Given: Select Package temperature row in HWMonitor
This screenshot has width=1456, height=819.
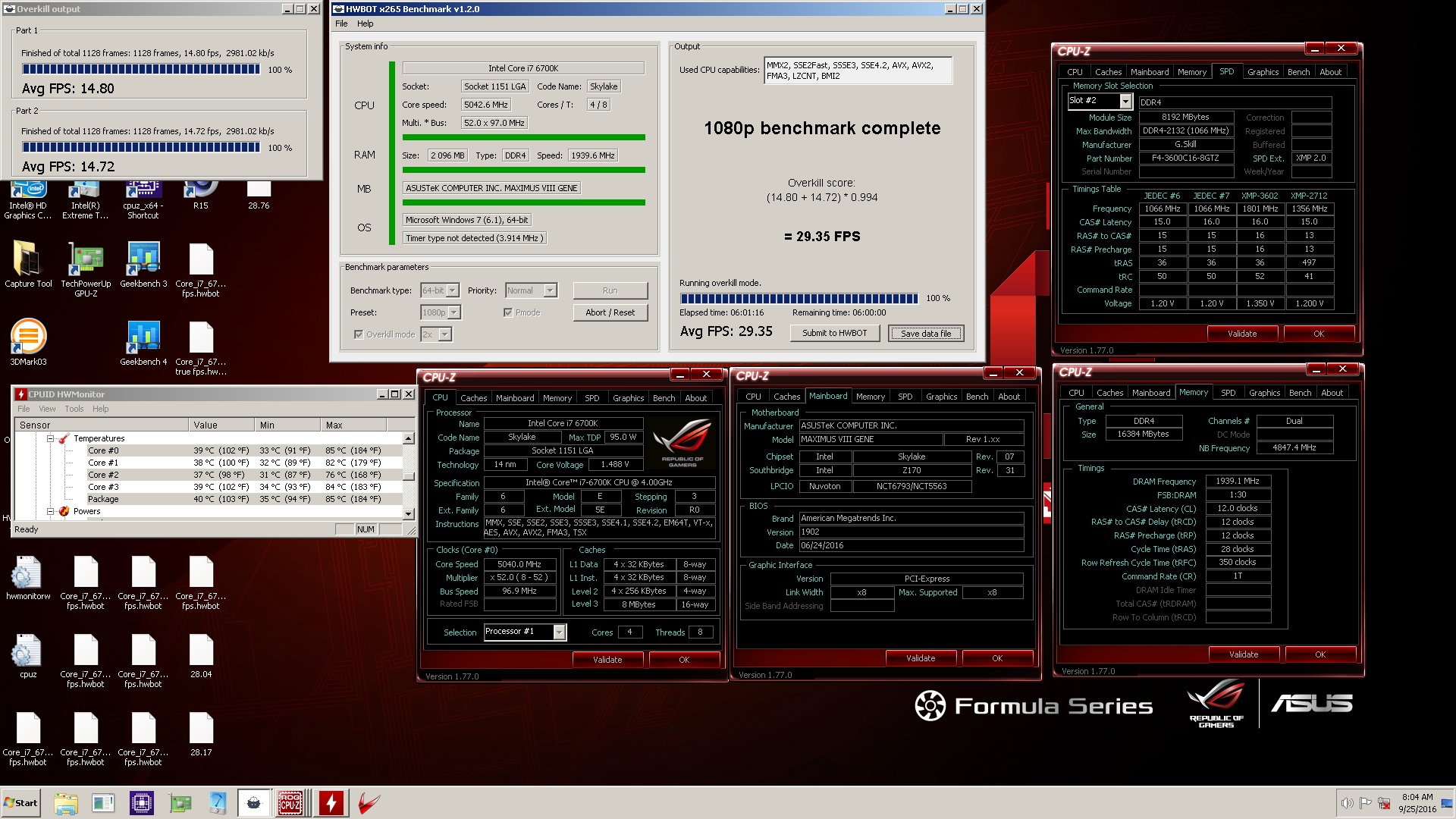Looking at the screenshot, I should [209, 499].
